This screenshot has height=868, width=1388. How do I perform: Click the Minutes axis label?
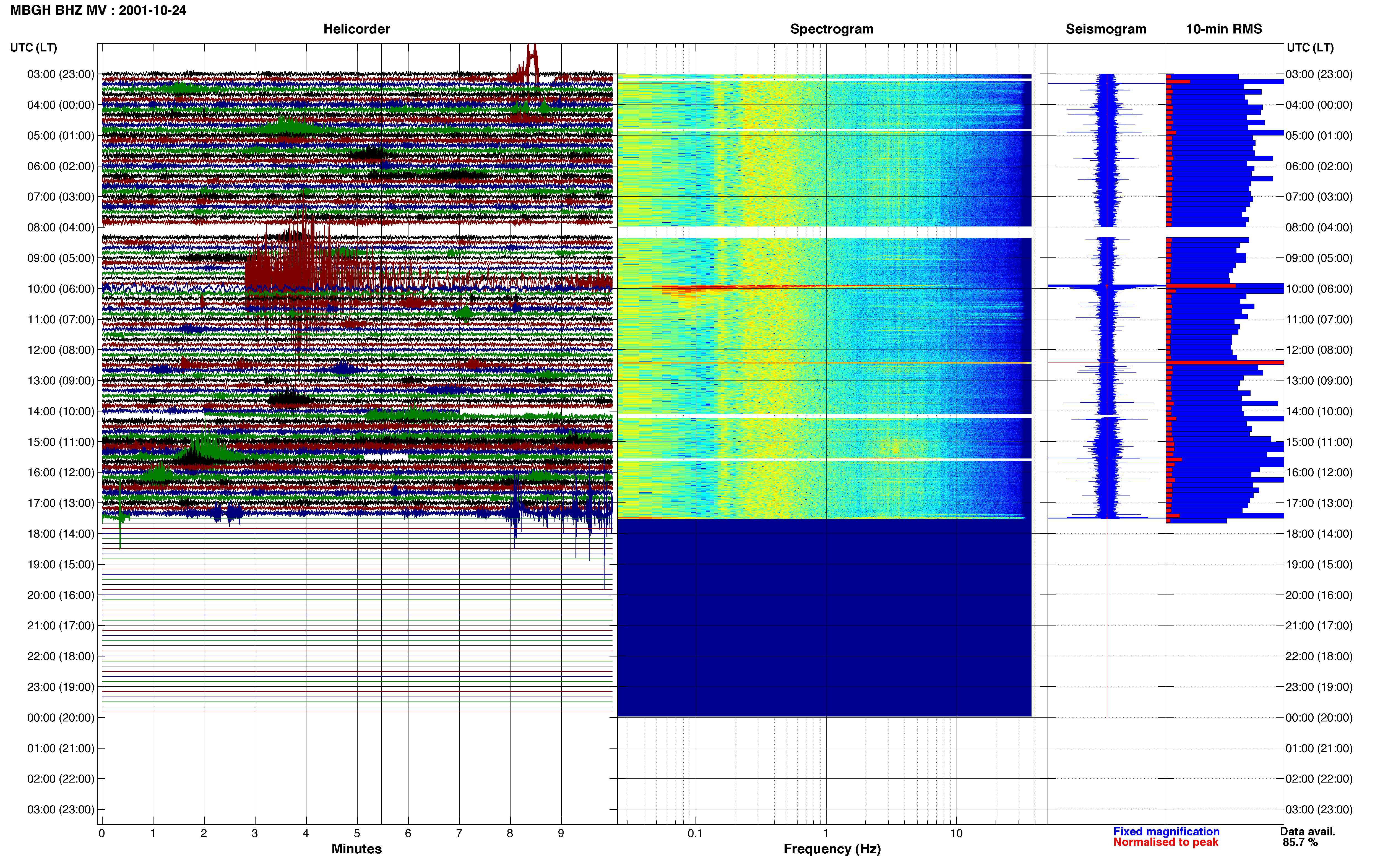pos(356,848)
